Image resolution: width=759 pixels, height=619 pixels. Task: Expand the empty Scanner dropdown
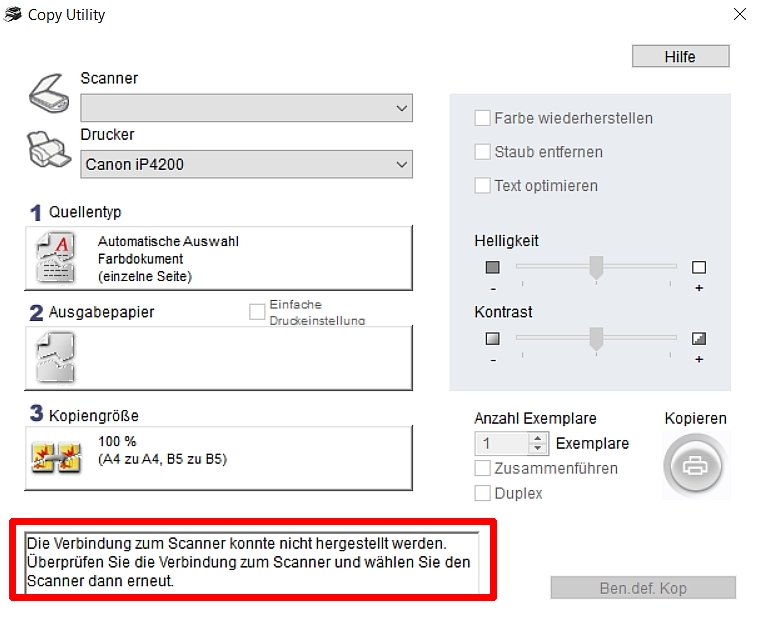point(246,108)
